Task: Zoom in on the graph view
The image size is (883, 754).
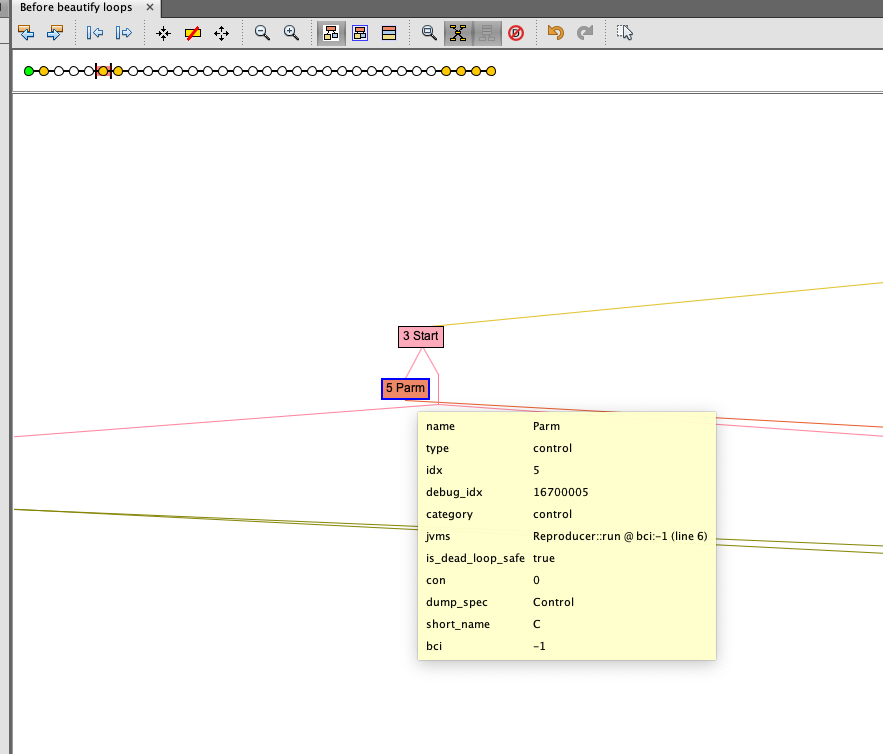Action: click(x=291, y=33)
